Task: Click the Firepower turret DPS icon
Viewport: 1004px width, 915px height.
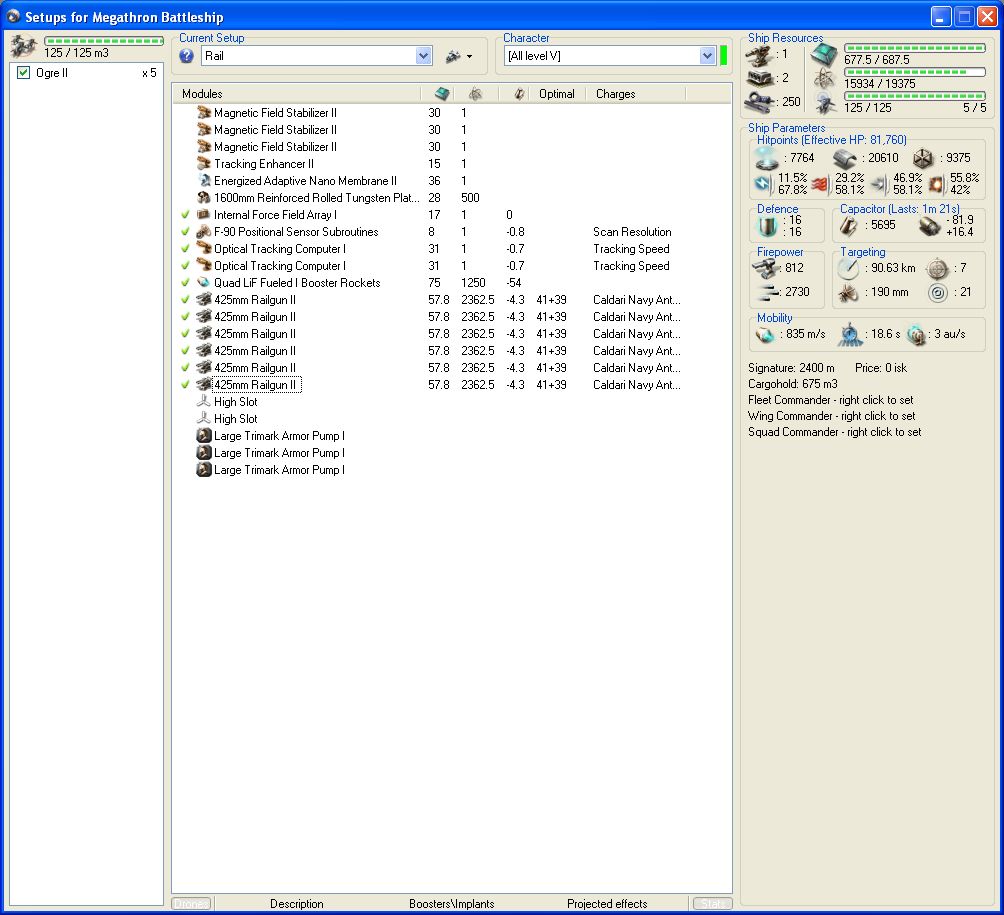Action: pyautogui.click(x=766, y=268)
